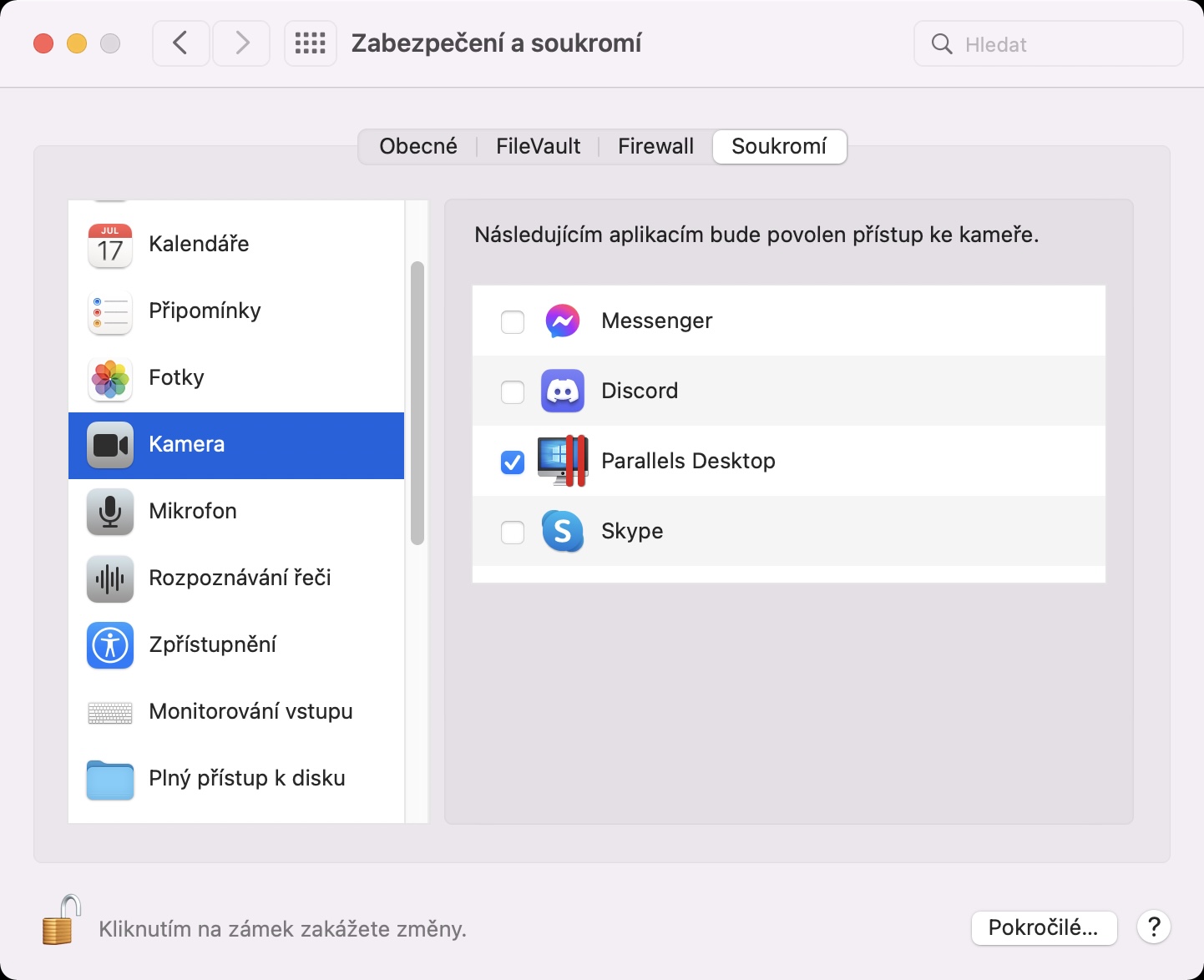Click the Rozpoznávání řeči waveform icon

tap(110, 578)
